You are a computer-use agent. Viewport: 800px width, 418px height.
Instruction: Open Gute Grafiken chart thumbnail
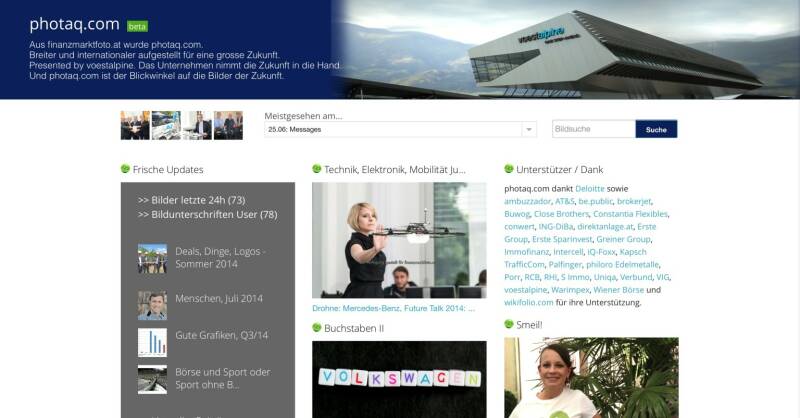coord(153,342)
